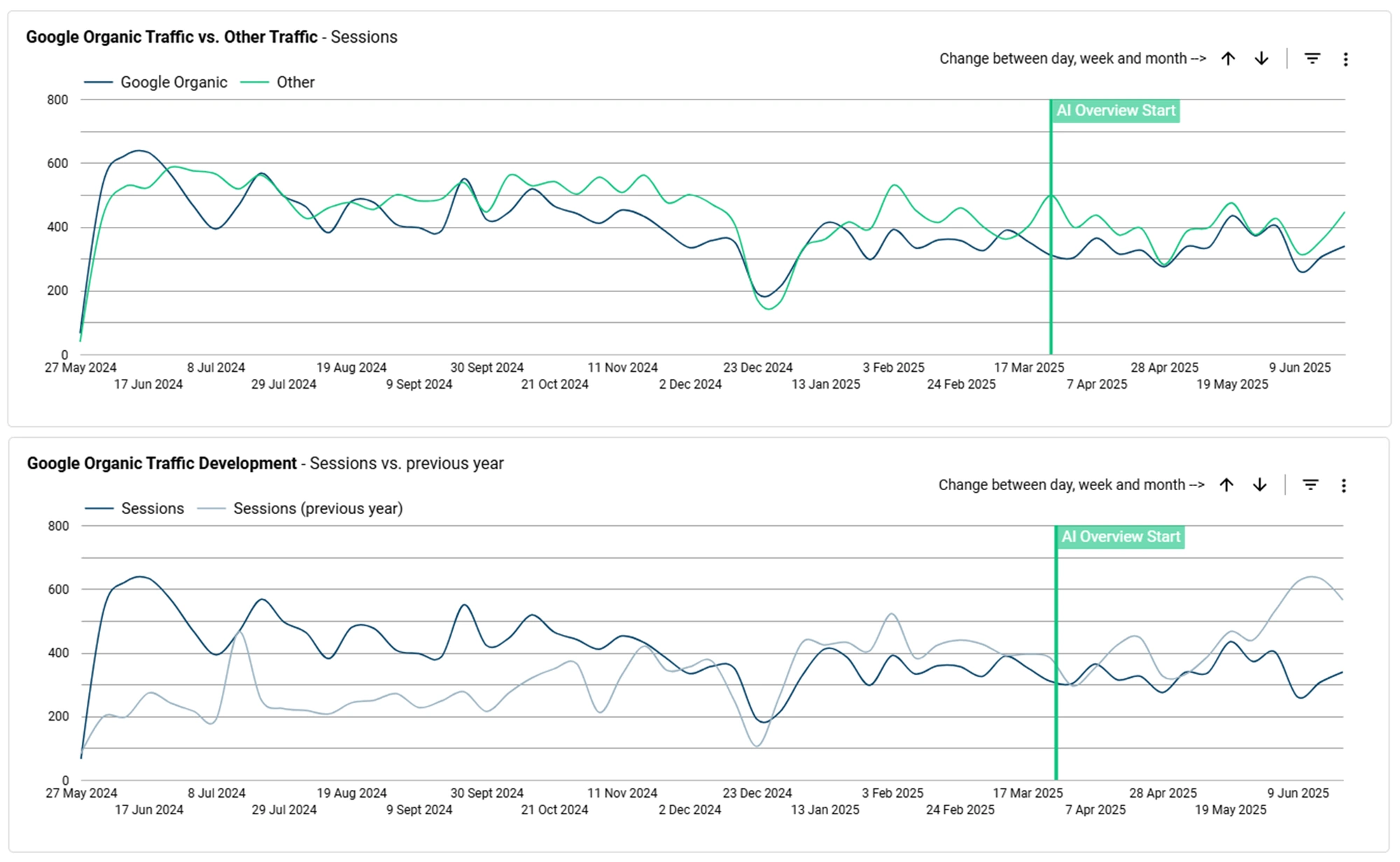The image size is (1400, 862).
Task: Click the Google Organic Traffic Development title
Action: click(162, 464)
